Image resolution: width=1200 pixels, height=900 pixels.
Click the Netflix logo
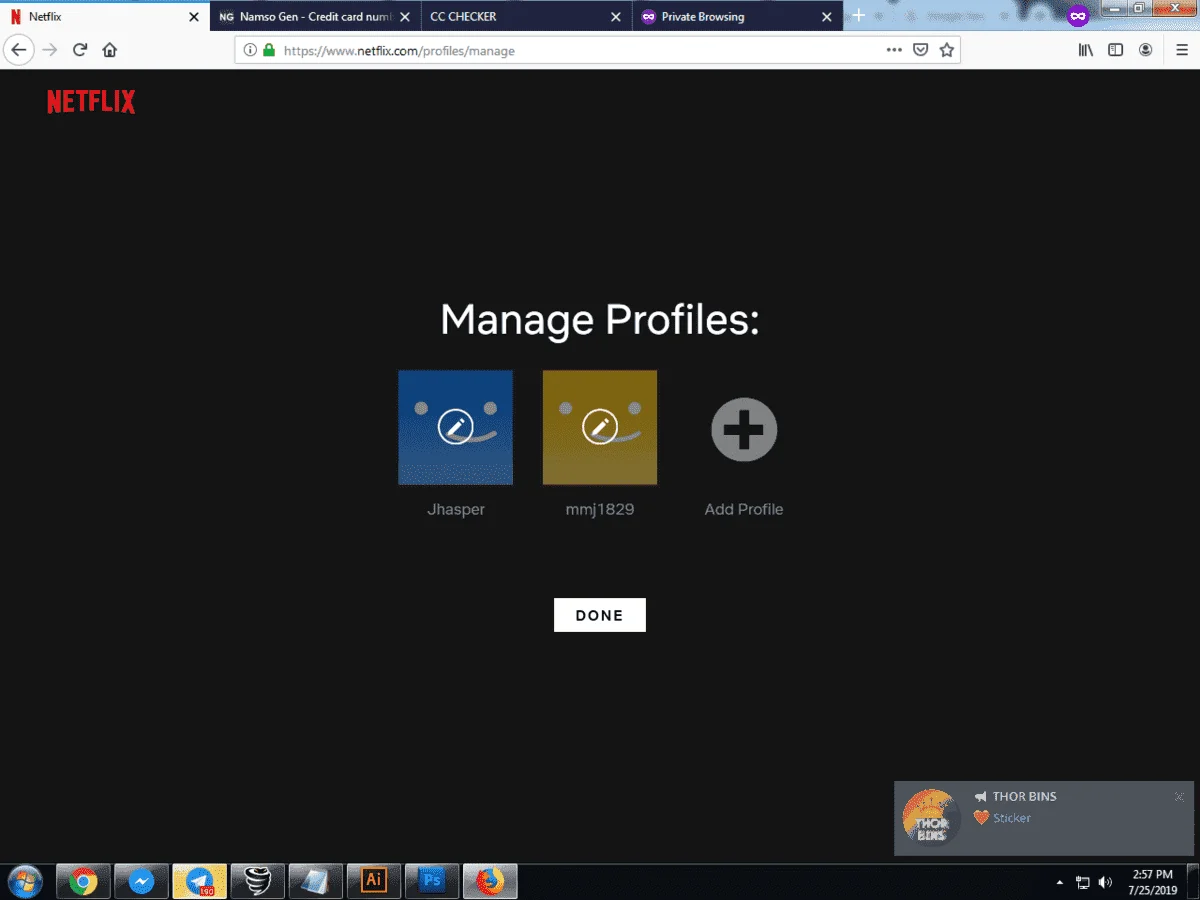91,102
